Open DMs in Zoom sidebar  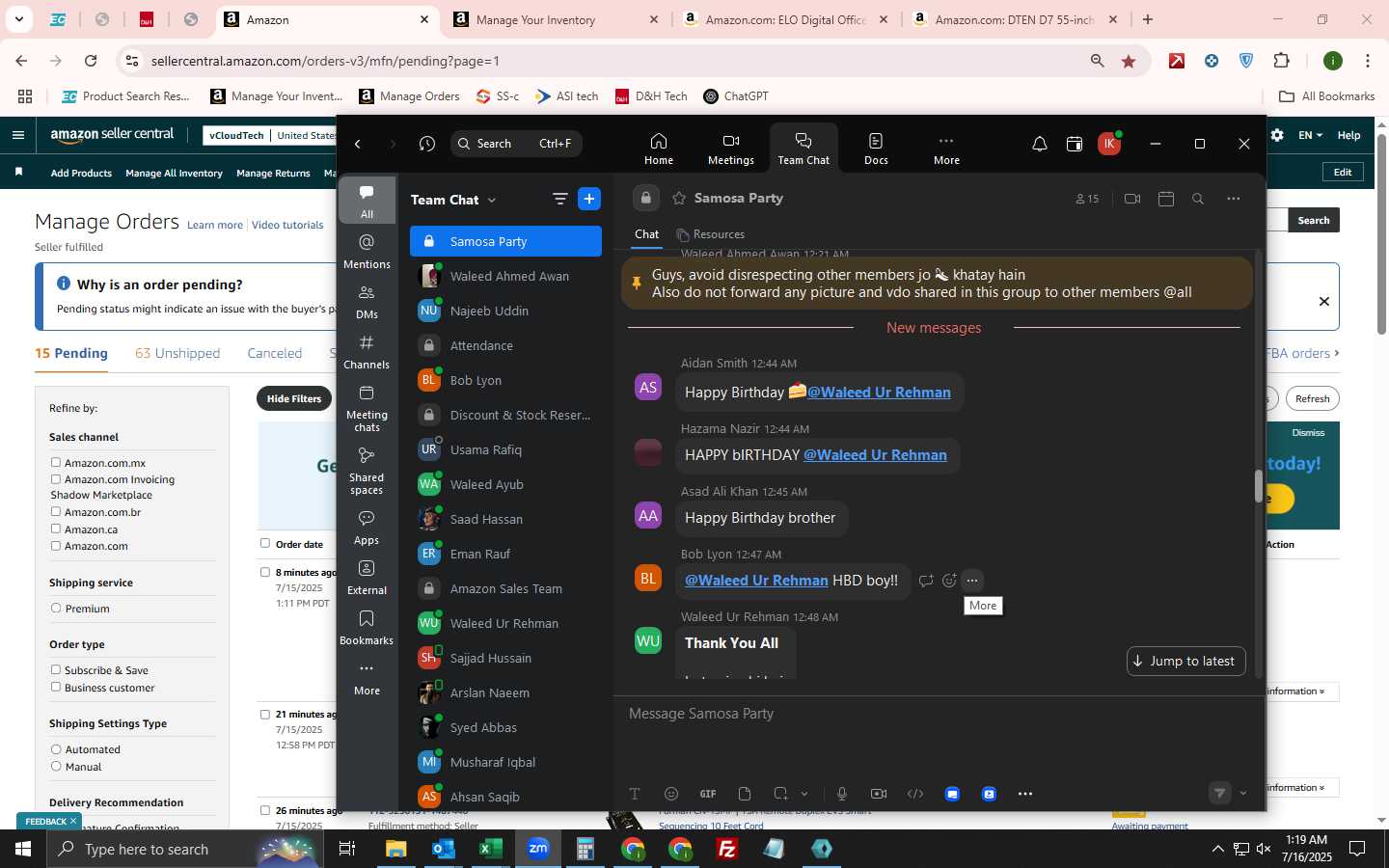click(x=367, y=302)
